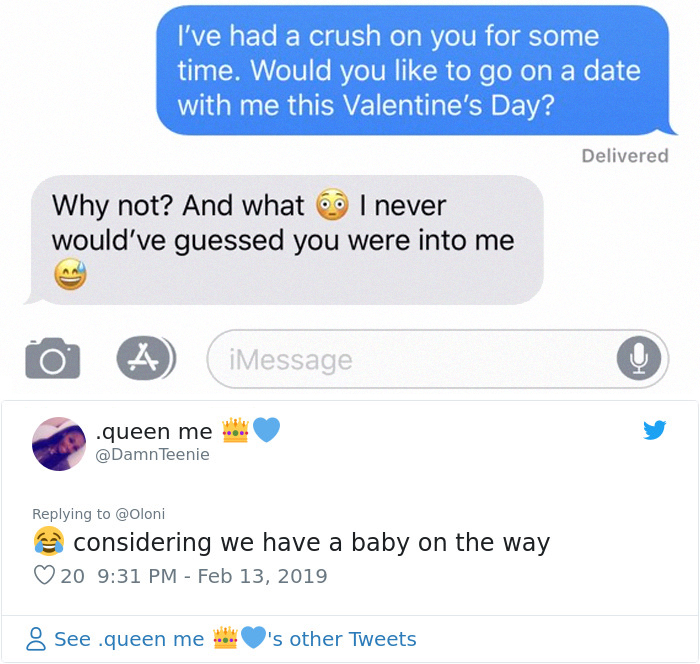Open the @DamnTeenie profile handle

pos(152,455)
